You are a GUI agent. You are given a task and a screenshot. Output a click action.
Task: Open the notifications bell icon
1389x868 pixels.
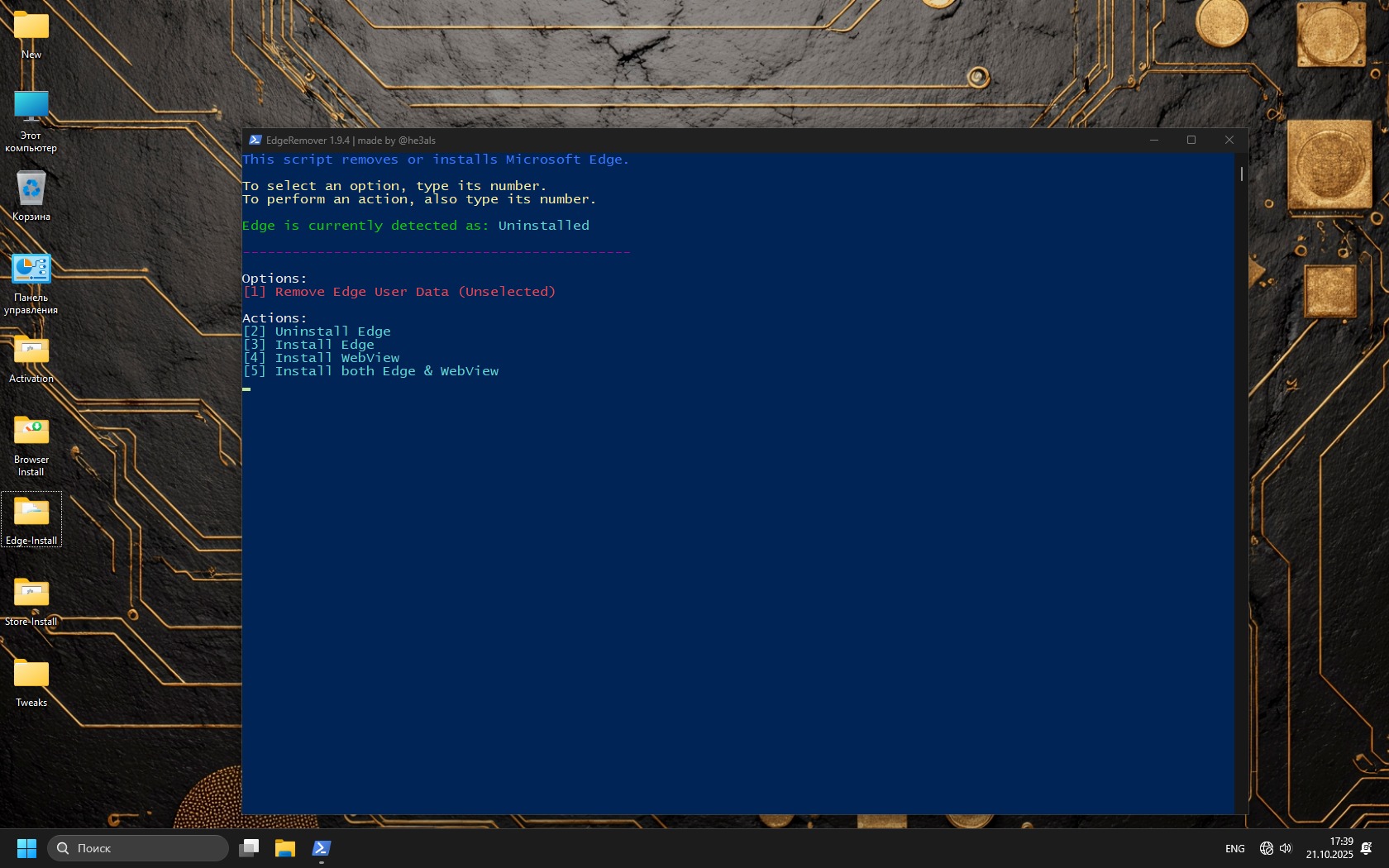[x=1367, y=848]
